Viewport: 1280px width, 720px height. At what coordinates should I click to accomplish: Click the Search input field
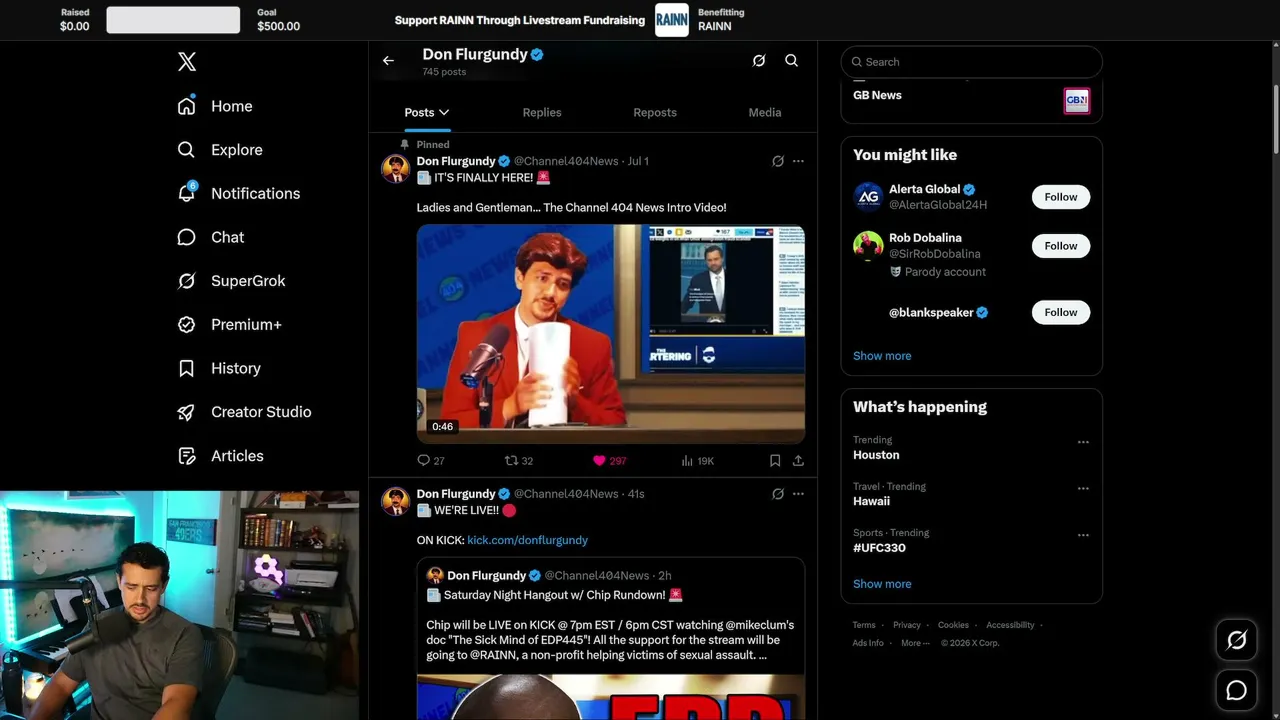(x=971, y=62)
